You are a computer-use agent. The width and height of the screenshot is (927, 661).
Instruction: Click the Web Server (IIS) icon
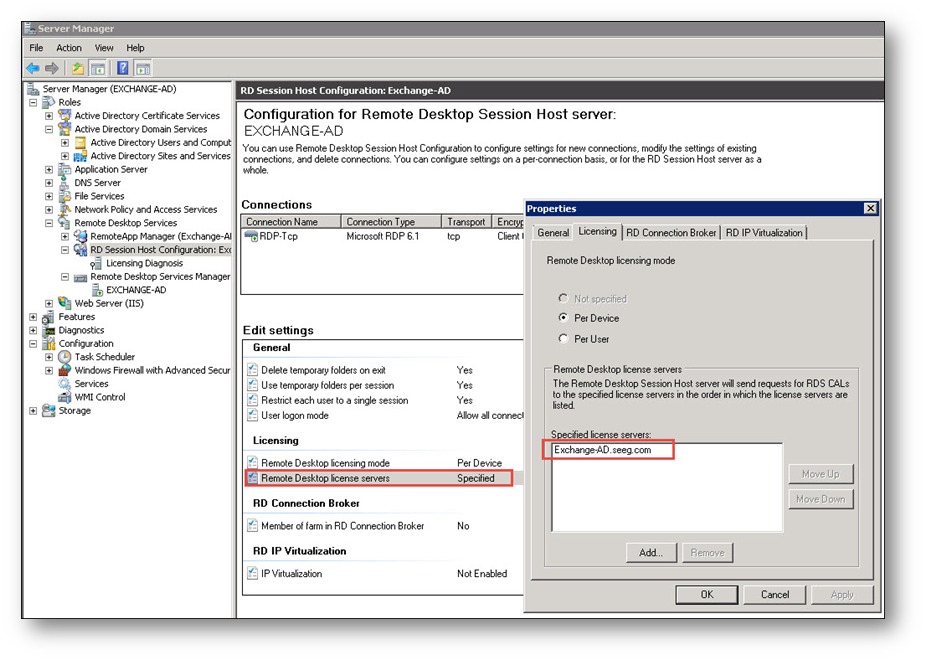click(65, 303)
